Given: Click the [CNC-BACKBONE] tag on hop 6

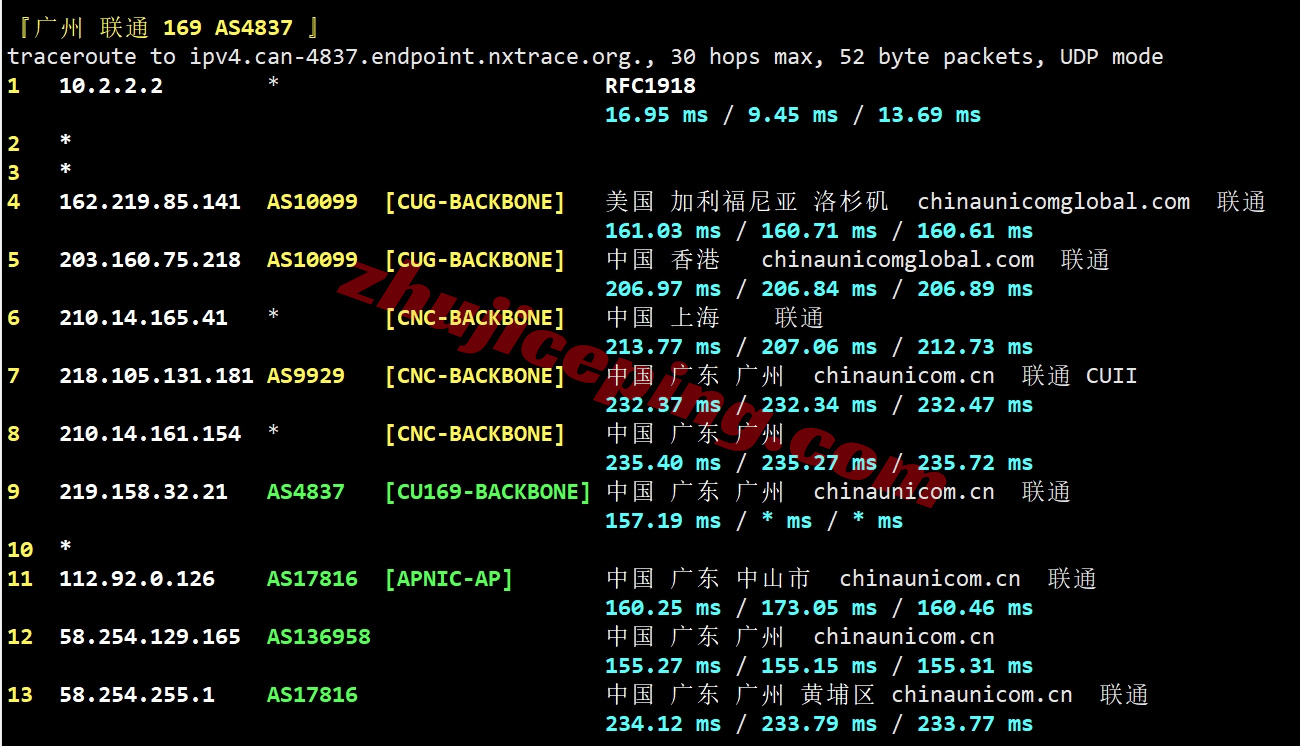Looking at the screenshot, I should point(475,317).
